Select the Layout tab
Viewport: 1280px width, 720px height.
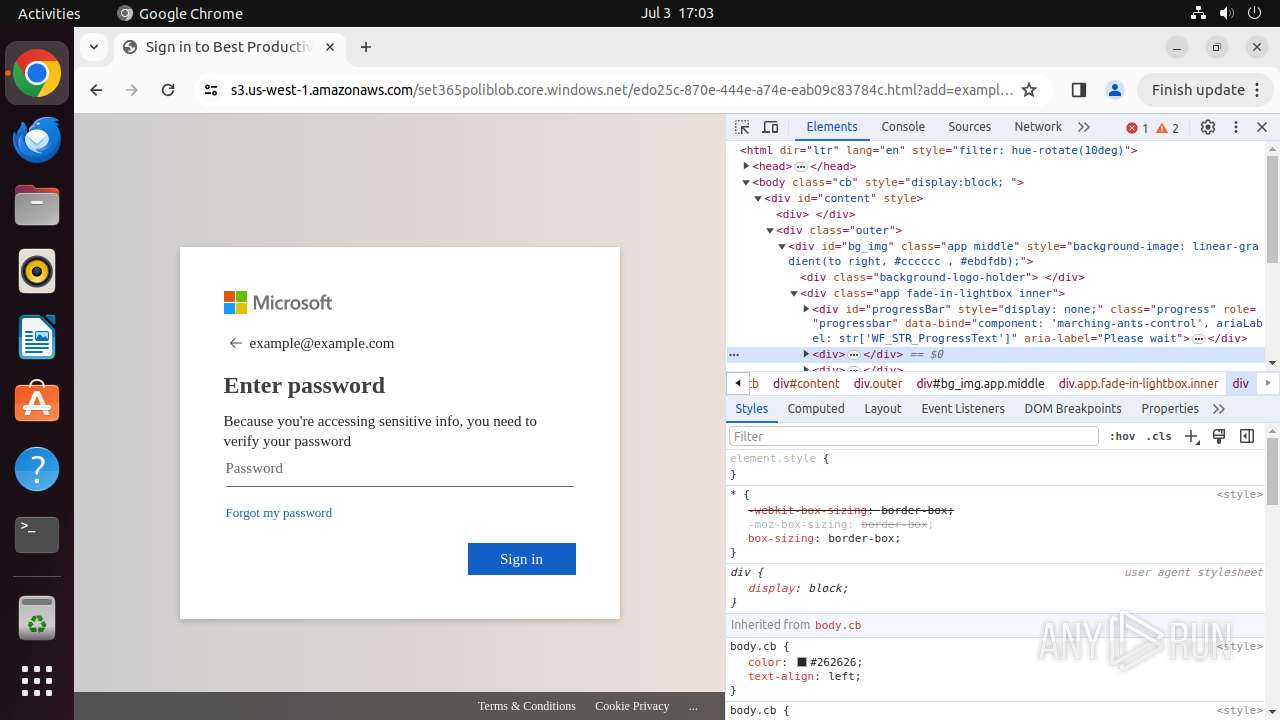pyautogui.click(x=883, y=409)
